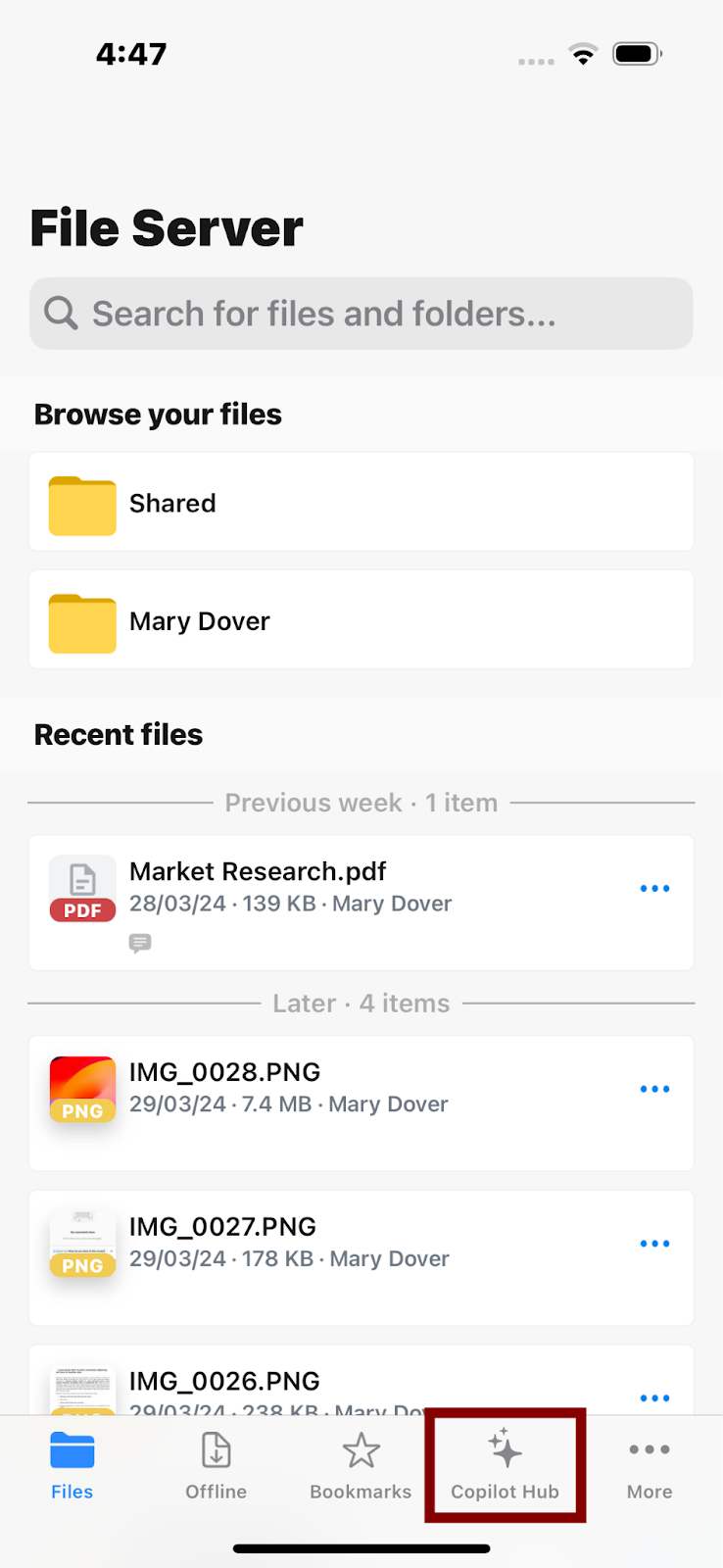Click the battery status icon
The image size is (723, 1568).
tap(638, 54)
